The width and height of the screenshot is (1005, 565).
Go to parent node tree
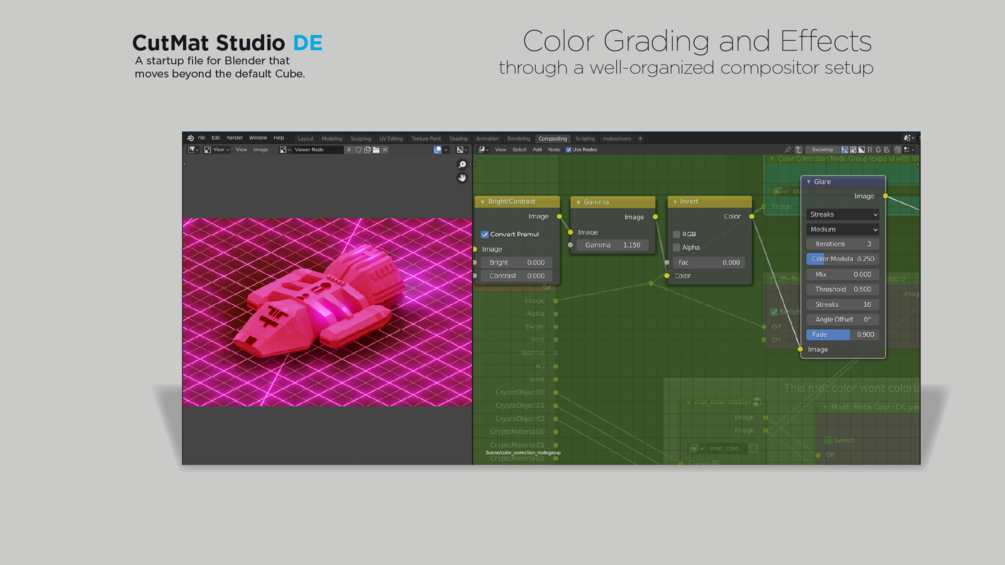pyautogui.click(x=799, y=150)
